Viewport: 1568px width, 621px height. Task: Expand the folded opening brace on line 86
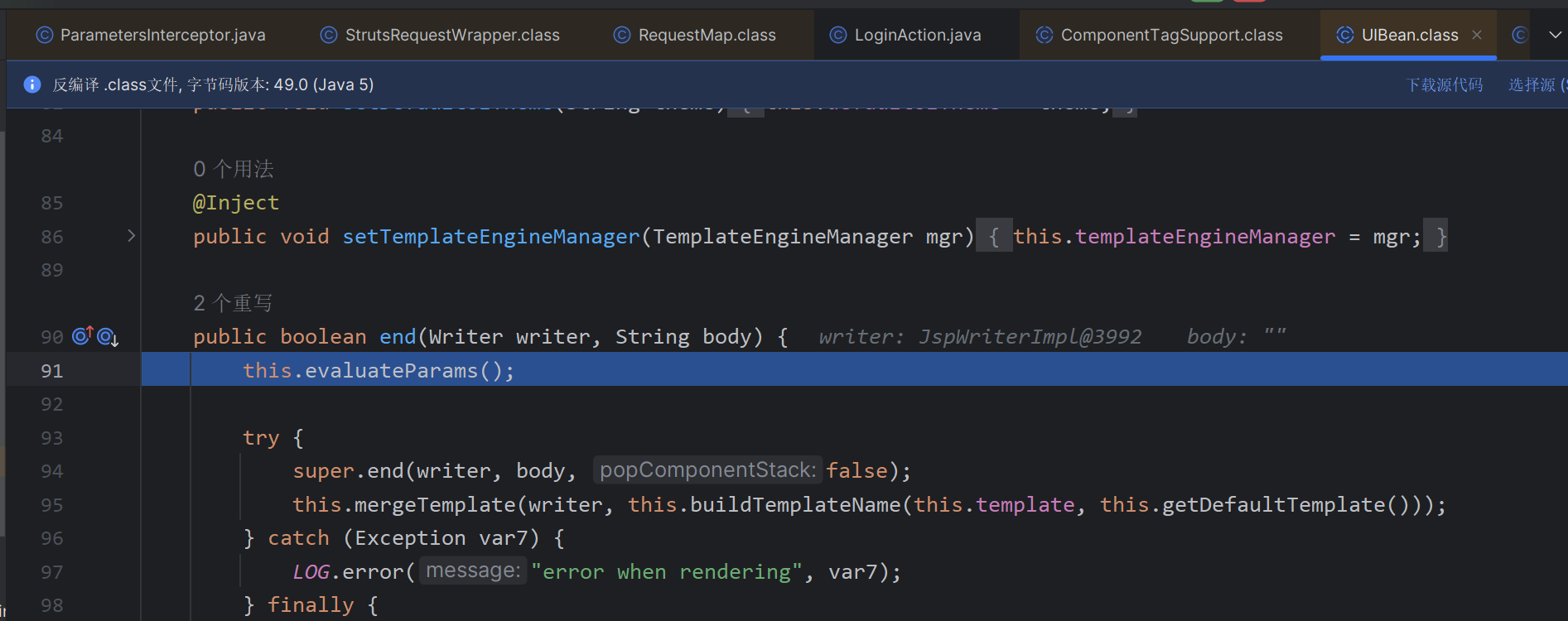pyautogui.click(x=994, y=237)
